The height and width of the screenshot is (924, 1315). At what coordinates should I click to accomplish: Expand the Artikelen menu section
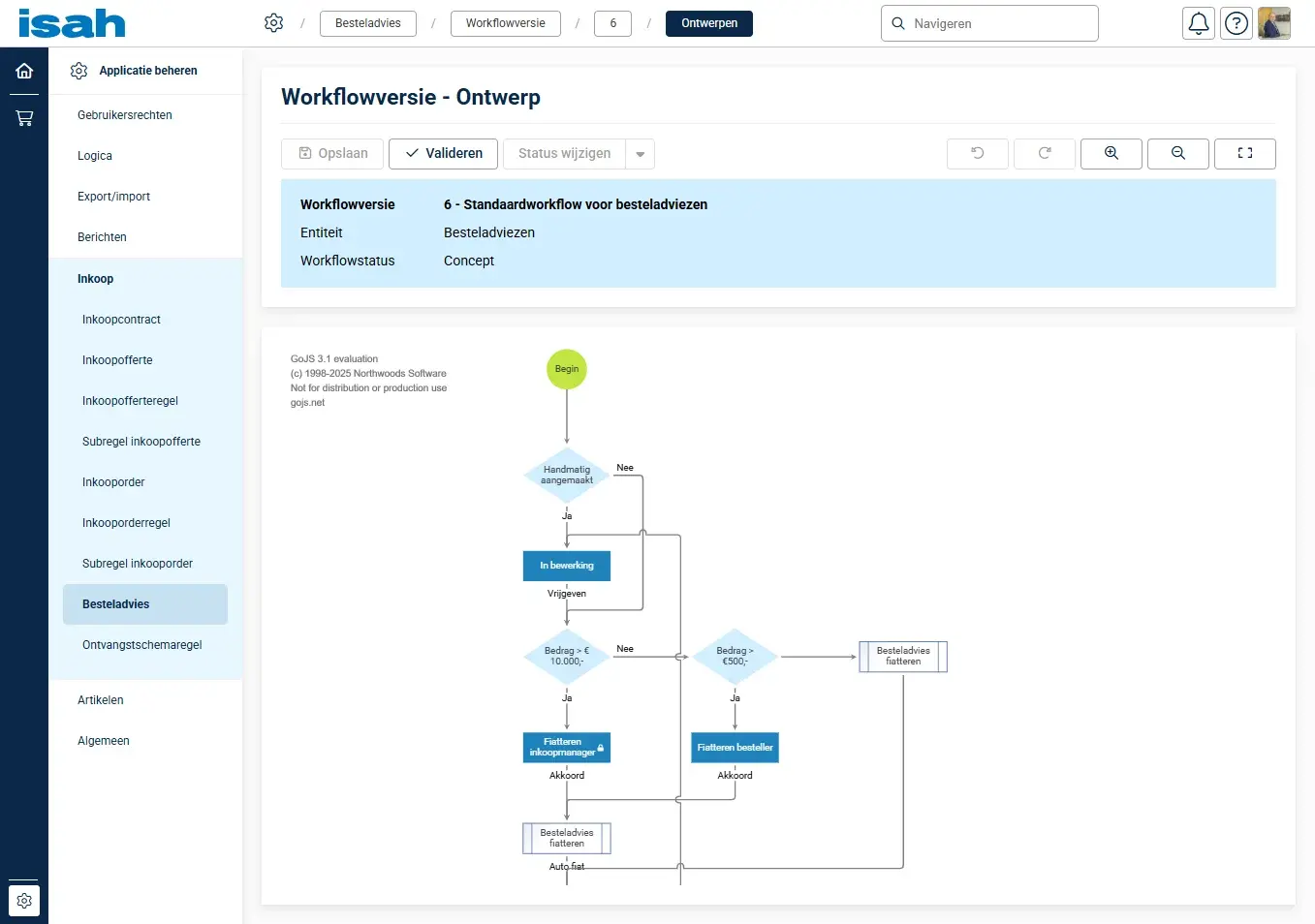click(x=101, y=700)
